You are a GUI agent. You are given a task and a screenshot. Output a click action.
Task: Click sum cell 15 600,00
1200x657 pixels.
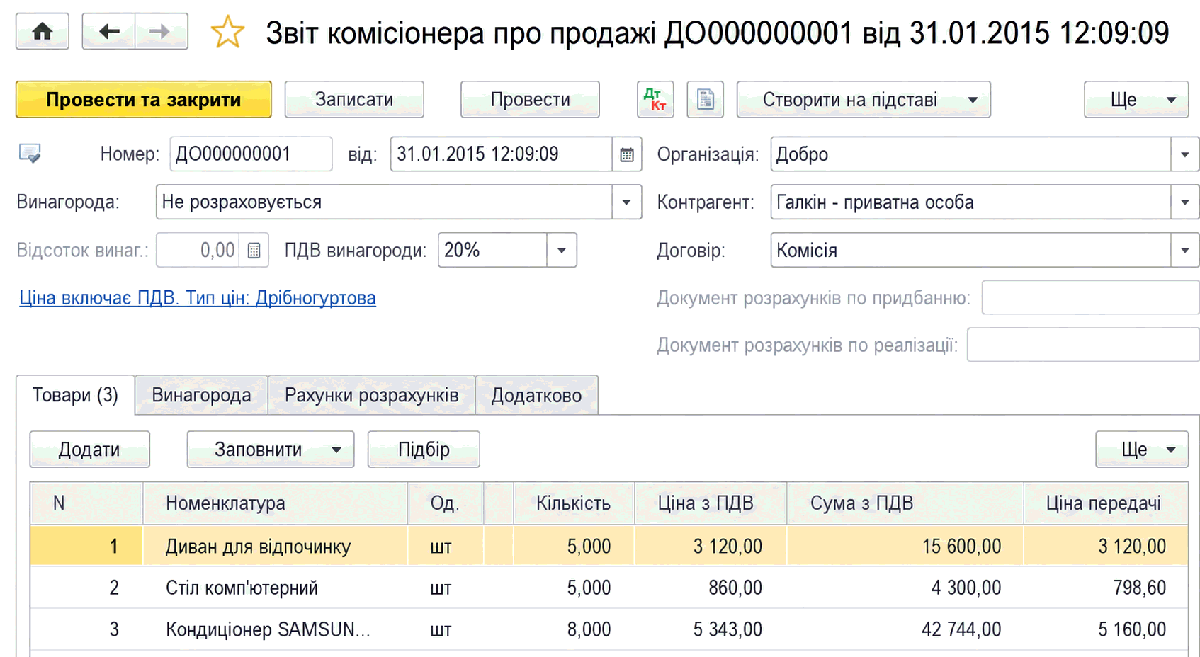(905, 546)
